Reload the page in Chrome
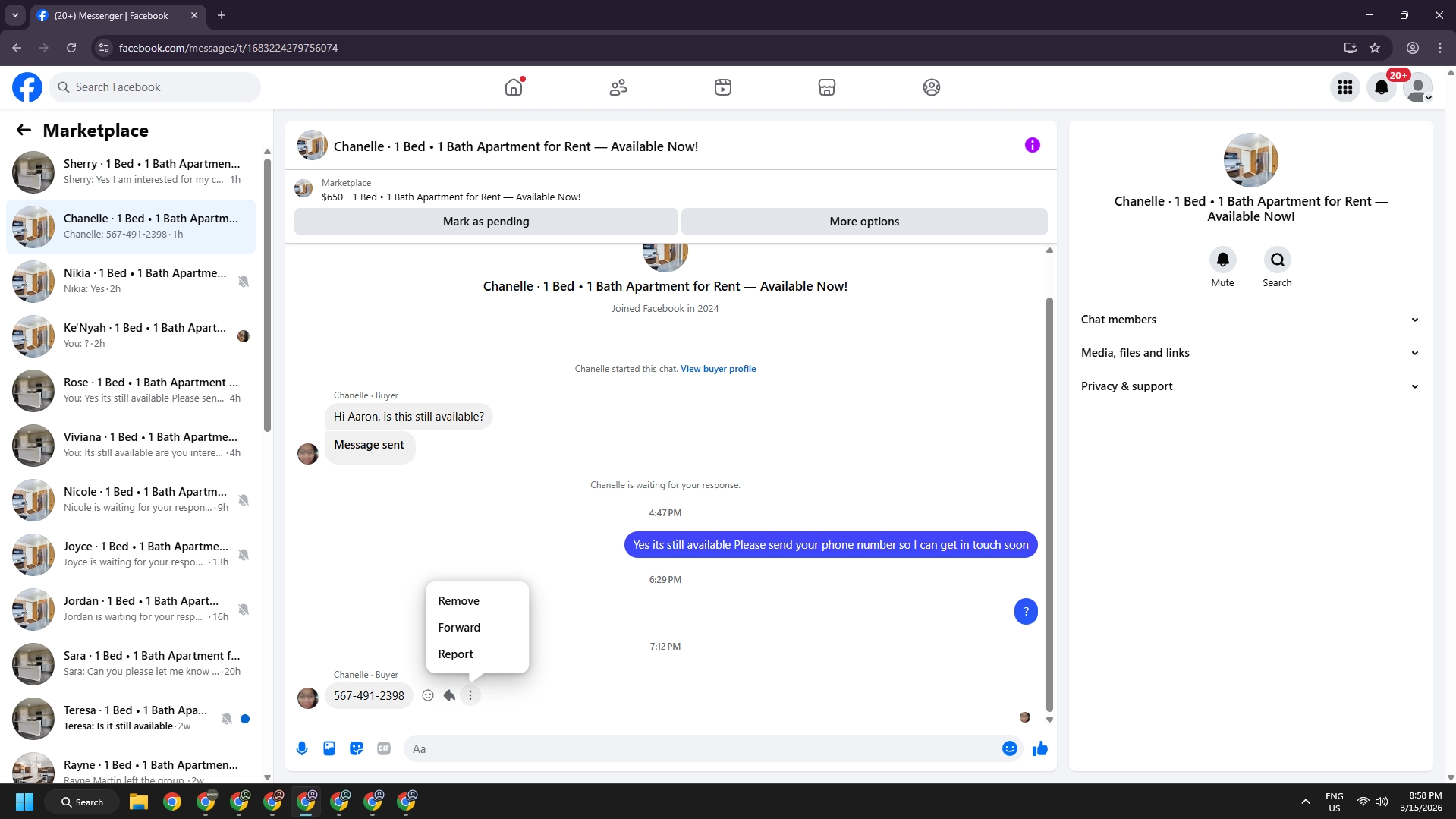 (71, 48)
